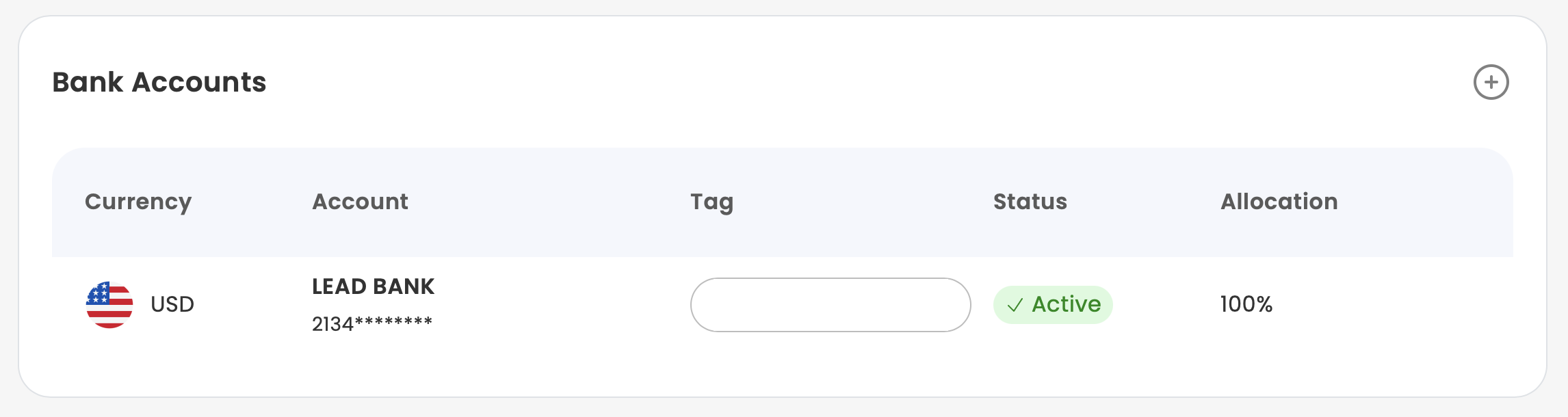Click the word Active in status badge
Viewport: 1568px width, 417px height.
tap(1066, 304)
